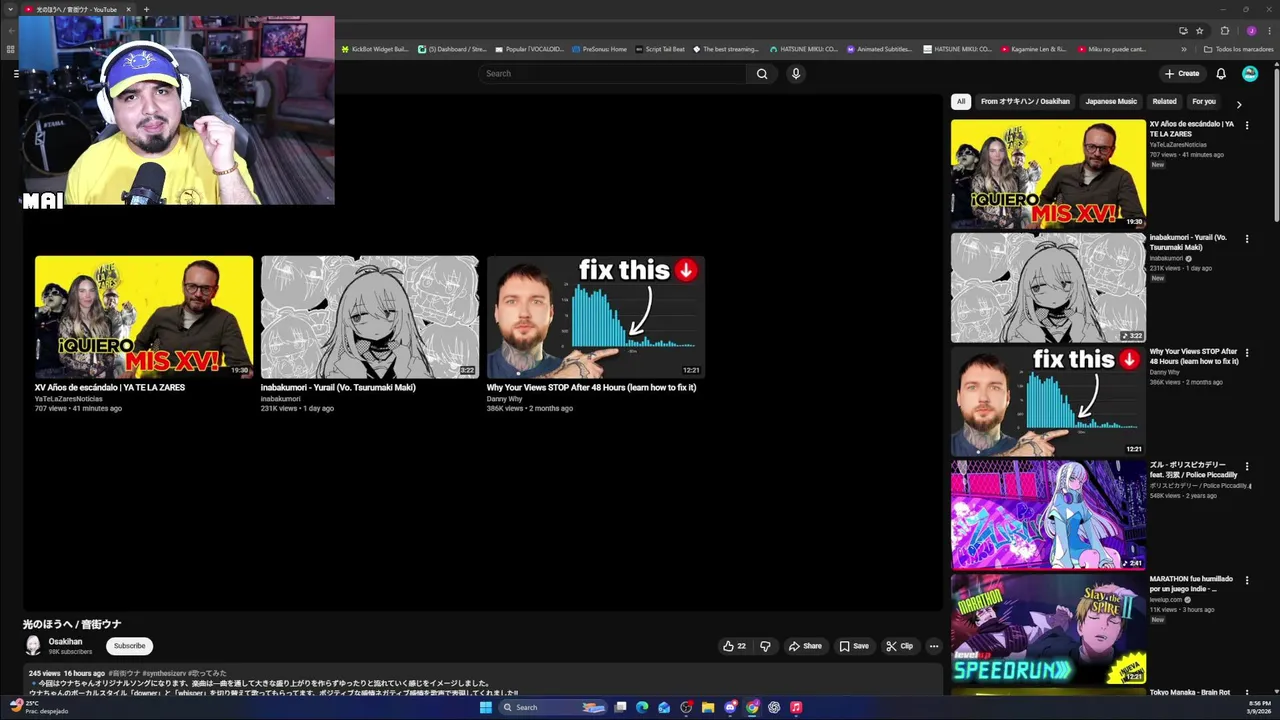
Task: Click endscreen title 'inabakumori - Yurail (Vo. Tsurumaki Maki)'
Action: coord(338,387)
